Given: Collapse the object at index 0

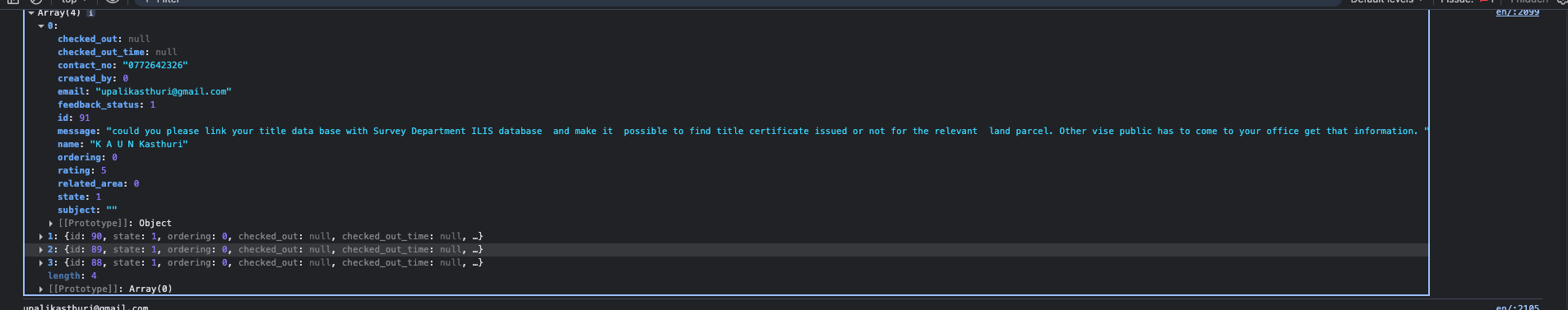Looking at the screenshot, I should (41, 26).
